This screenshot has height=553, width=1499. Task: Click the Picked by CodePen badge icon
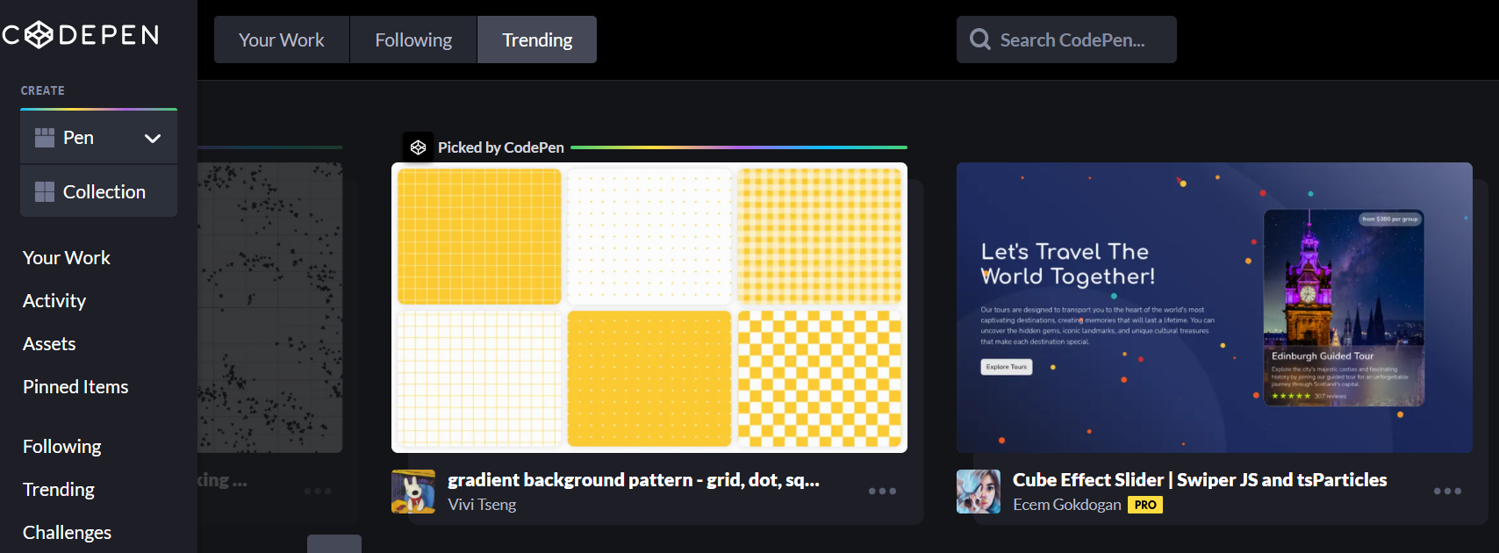[x=418, y=147]
